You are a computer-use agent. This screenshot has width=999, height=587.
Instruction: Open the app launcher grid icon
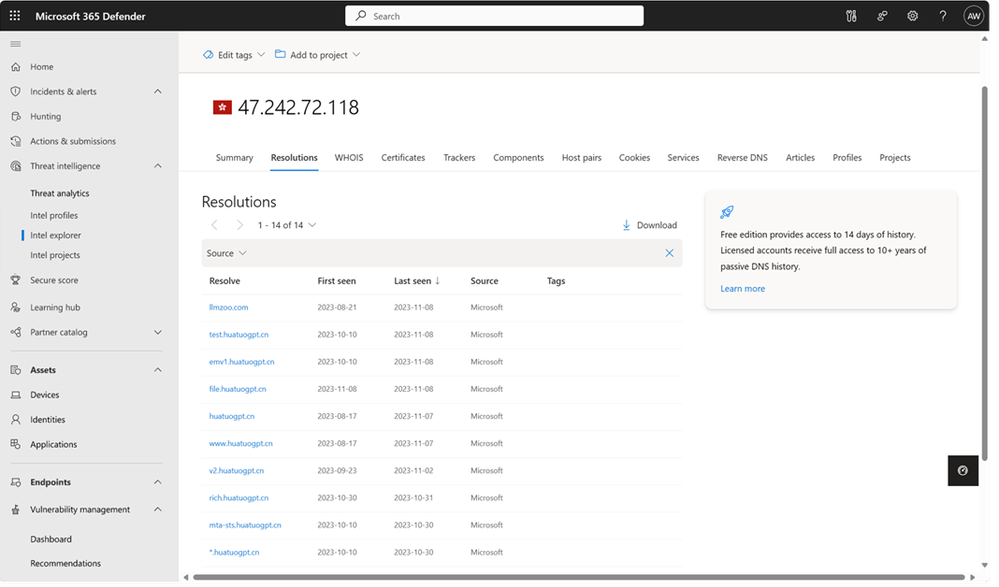15,16
